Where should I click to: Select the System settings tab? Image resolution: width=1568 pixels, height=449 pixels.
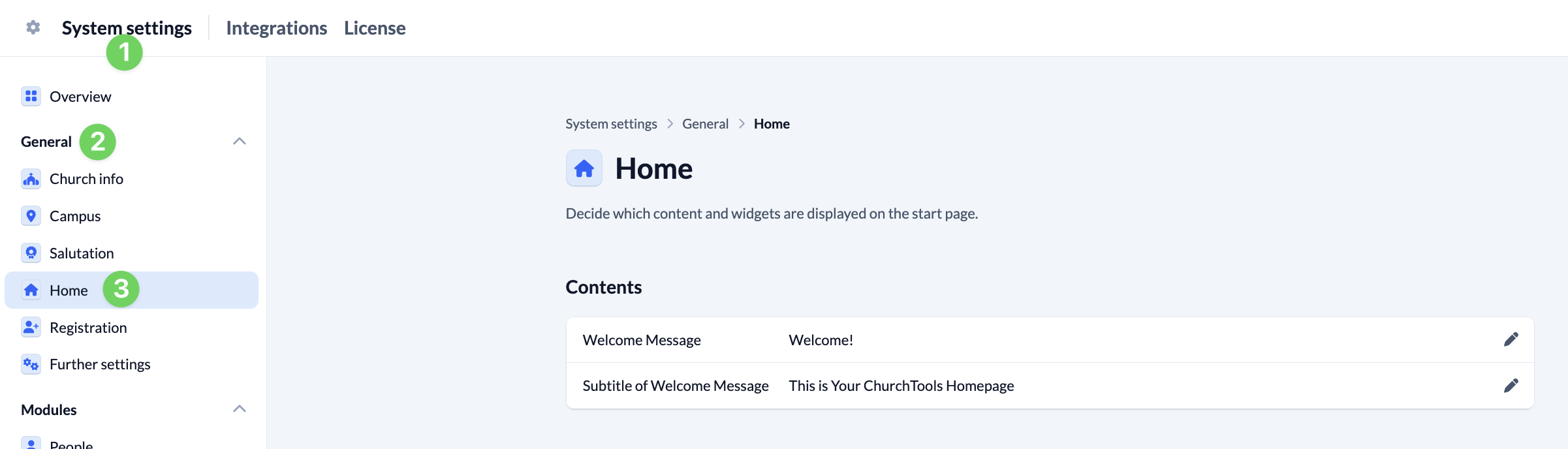point(127,28)
